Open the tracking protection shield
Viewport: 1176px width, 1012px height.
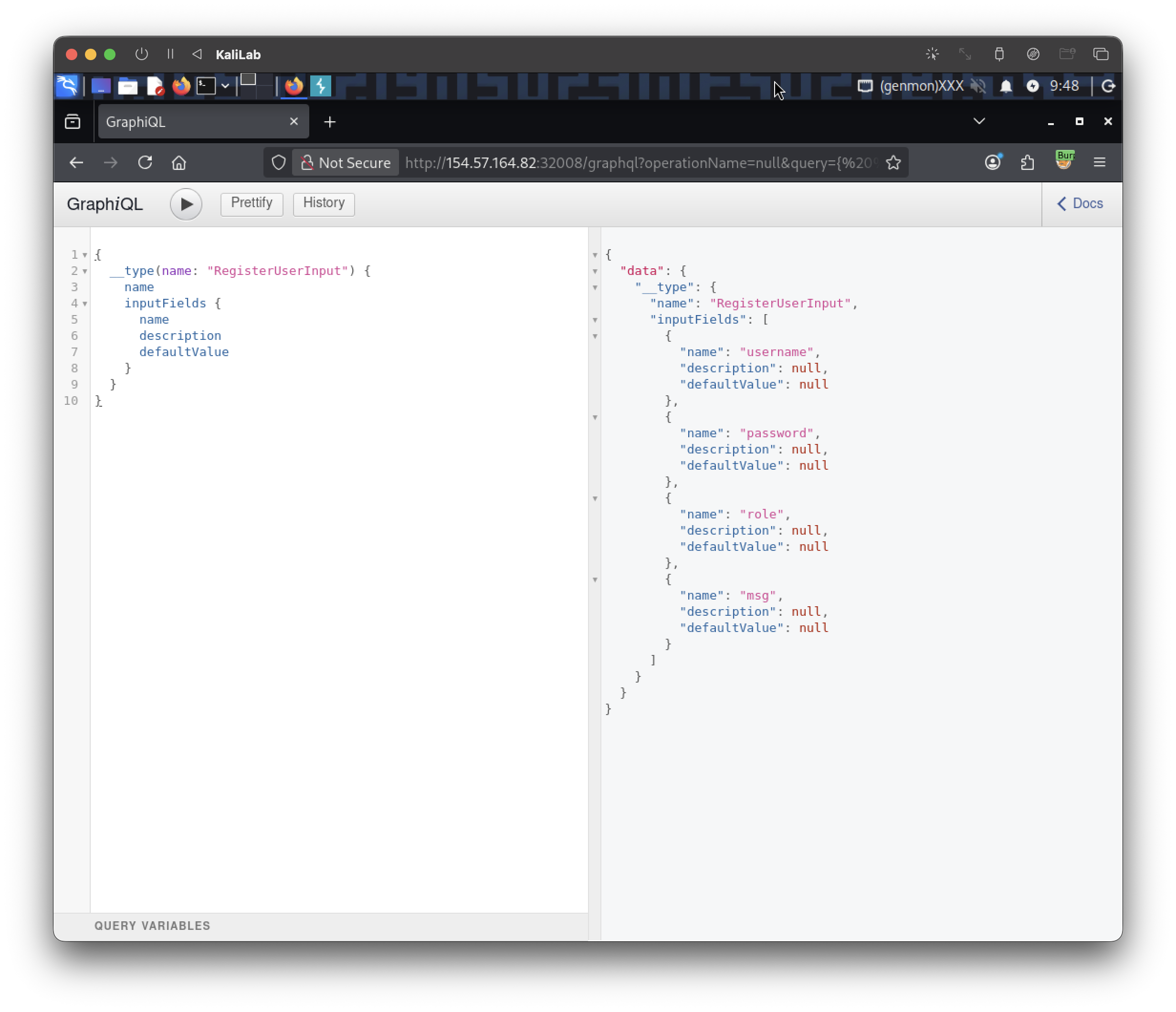coord(278,163)
